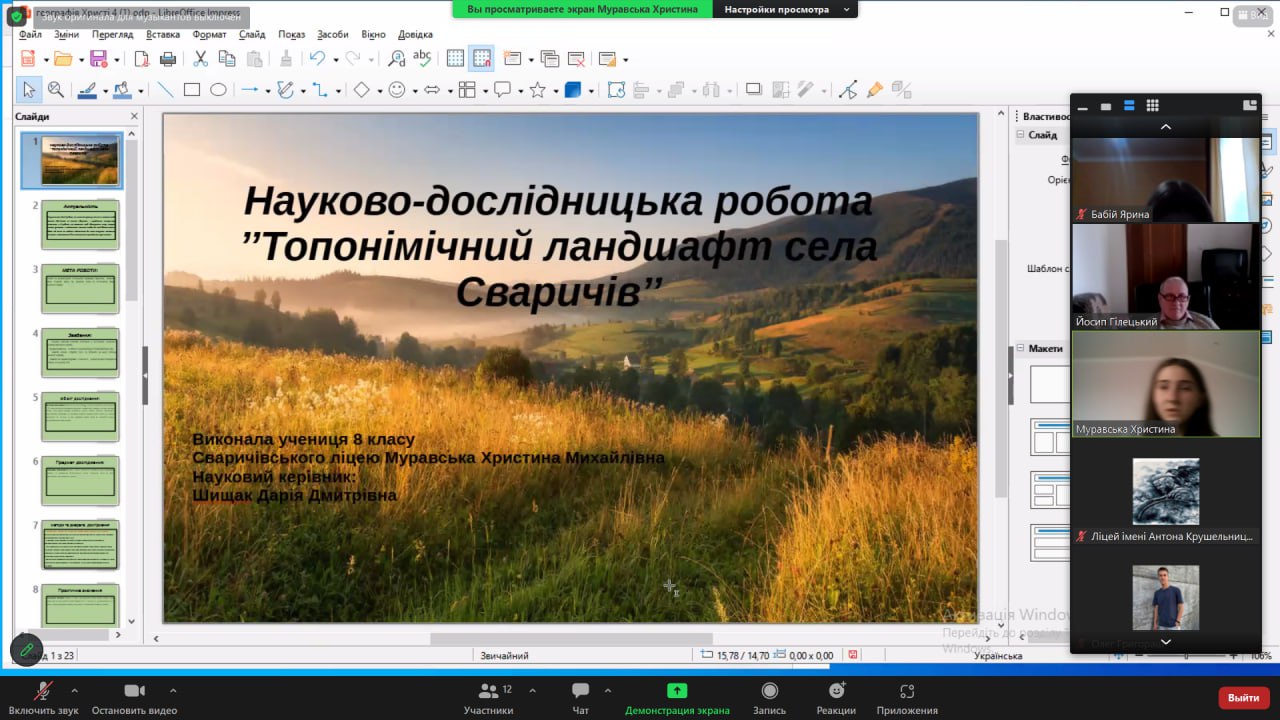Click the selection arrow tool

click(x=29, y=90)
